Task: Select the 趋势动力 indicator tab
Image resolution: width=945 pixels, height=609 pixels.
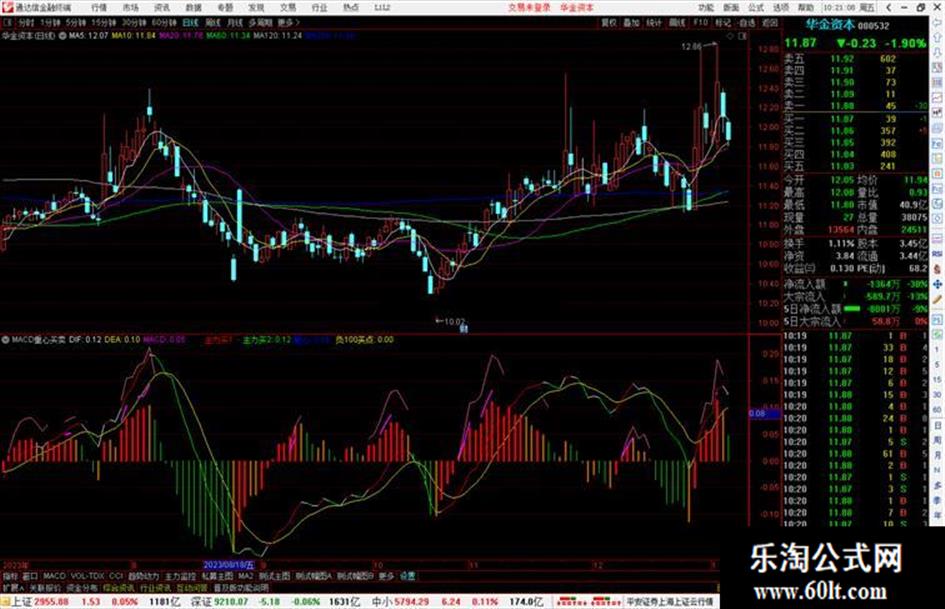Action: (143, 576)
